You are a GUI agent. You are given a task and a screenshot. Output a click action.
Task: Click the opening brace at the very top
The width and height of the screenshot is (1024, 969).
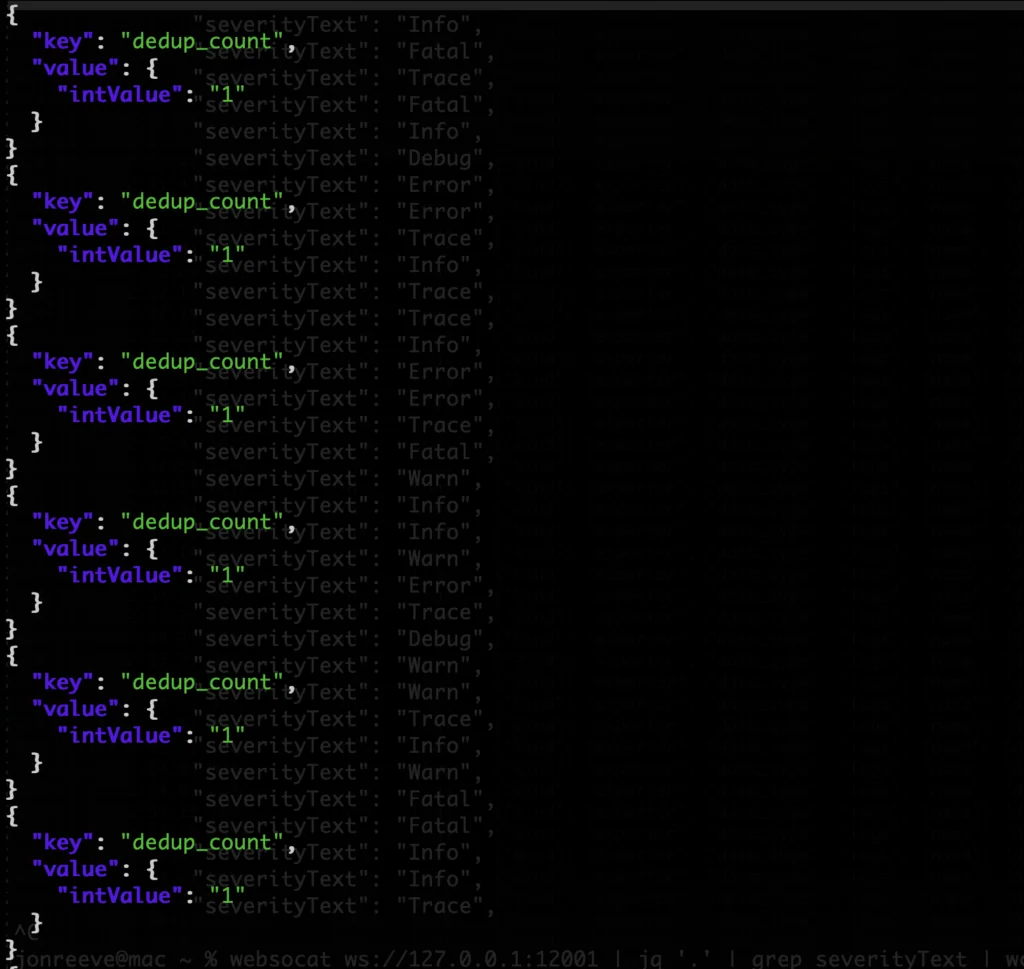click(12, 14)
